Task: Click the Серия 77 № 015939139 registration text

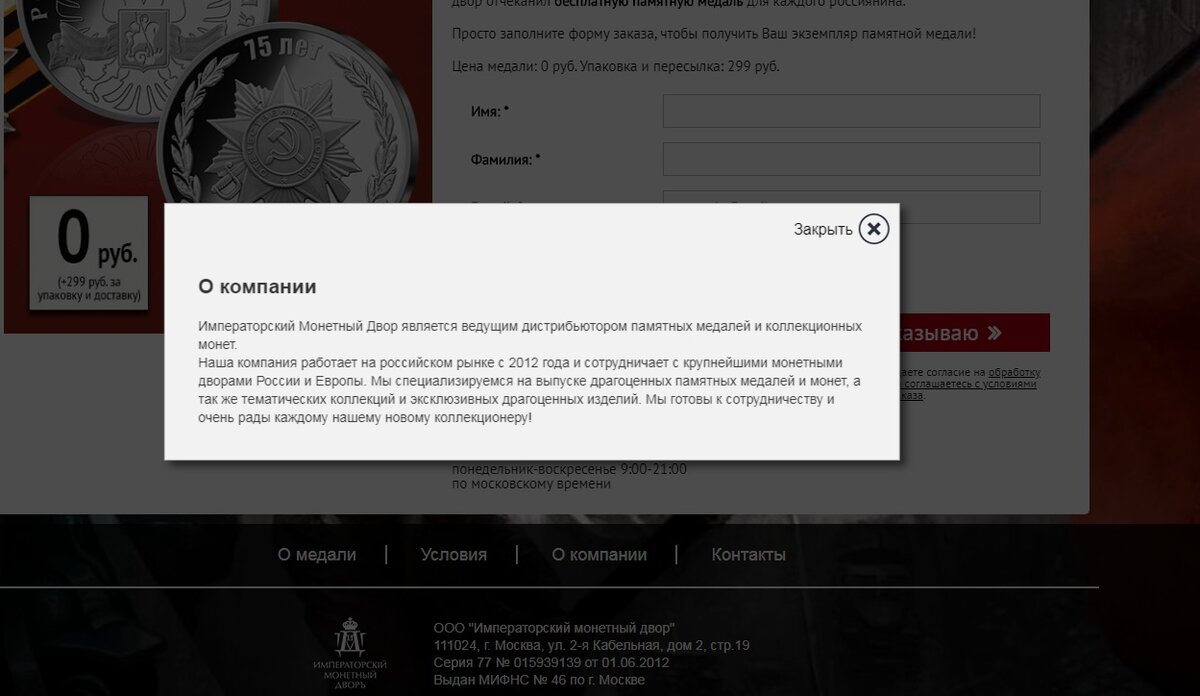Action: point(551,662)
